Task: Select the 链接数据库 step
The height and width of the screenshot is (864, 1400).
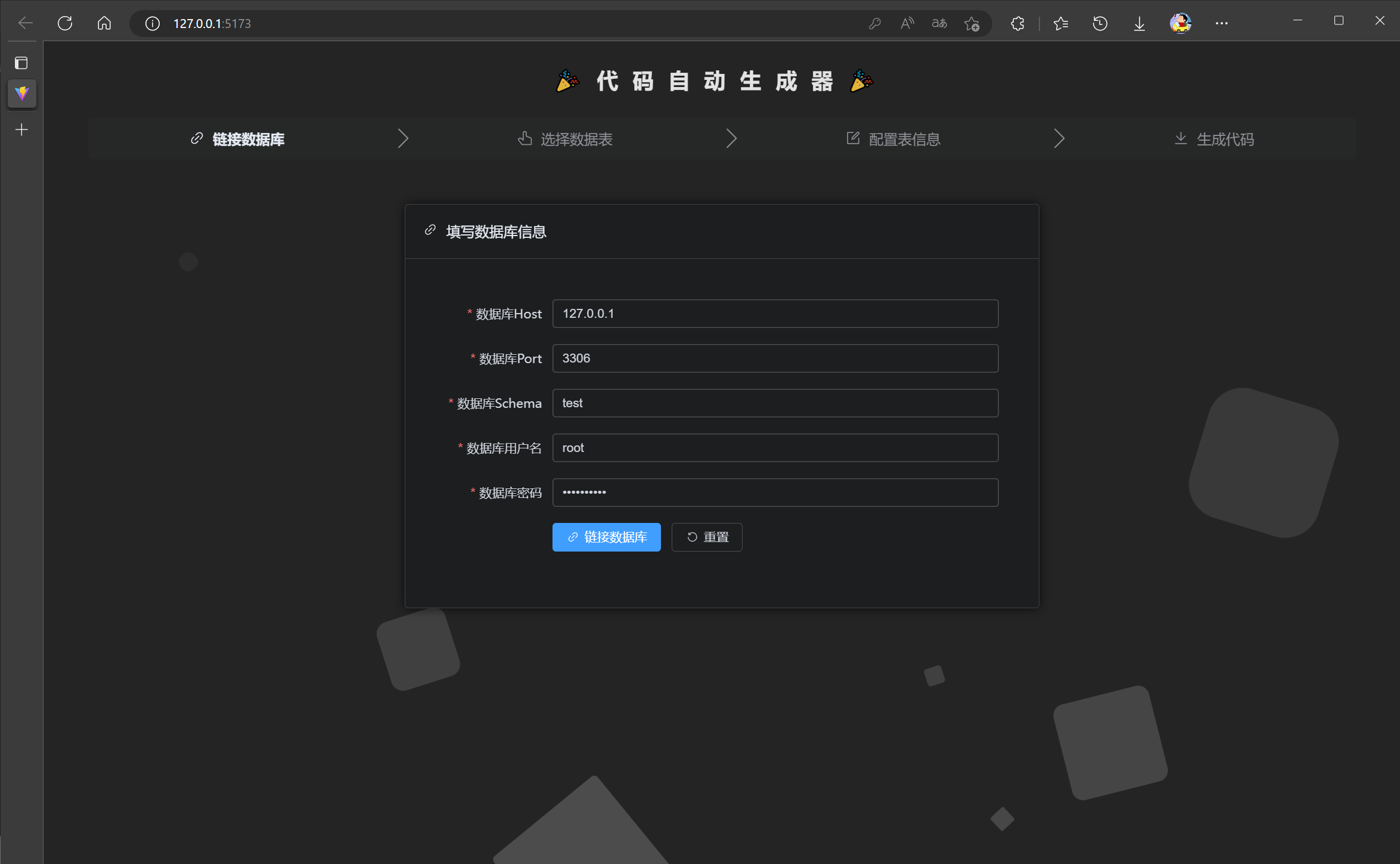Action: [237, 139]
